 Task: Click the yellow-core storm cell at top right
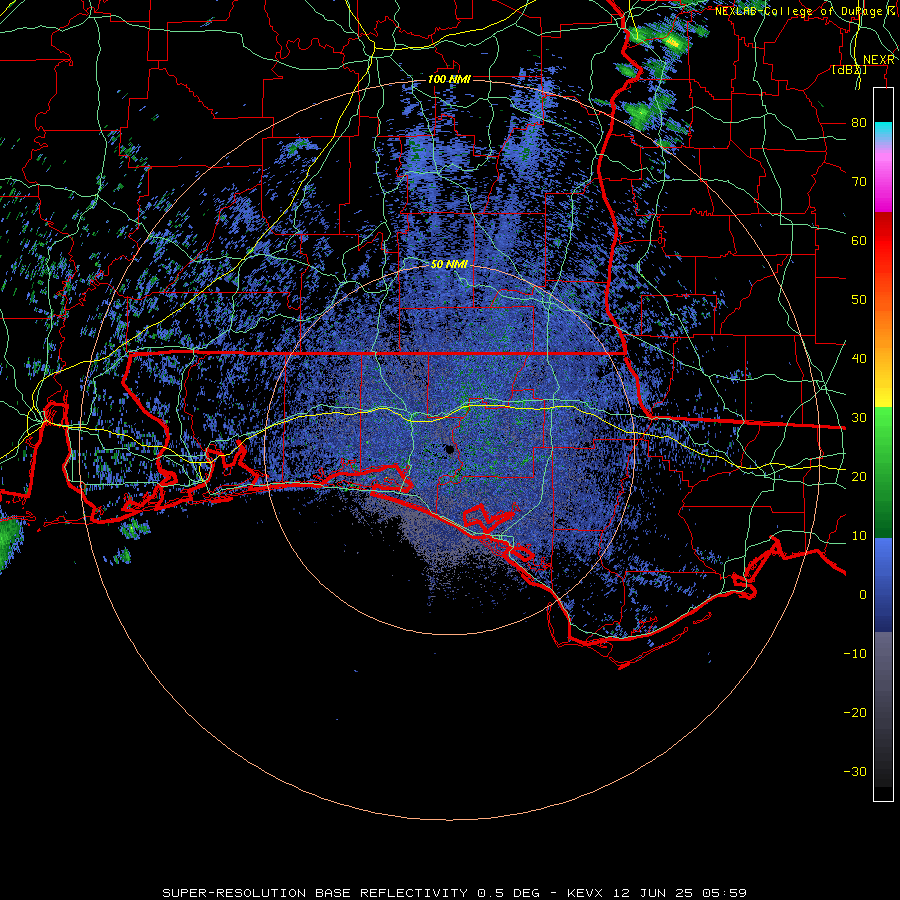(673, 42)
